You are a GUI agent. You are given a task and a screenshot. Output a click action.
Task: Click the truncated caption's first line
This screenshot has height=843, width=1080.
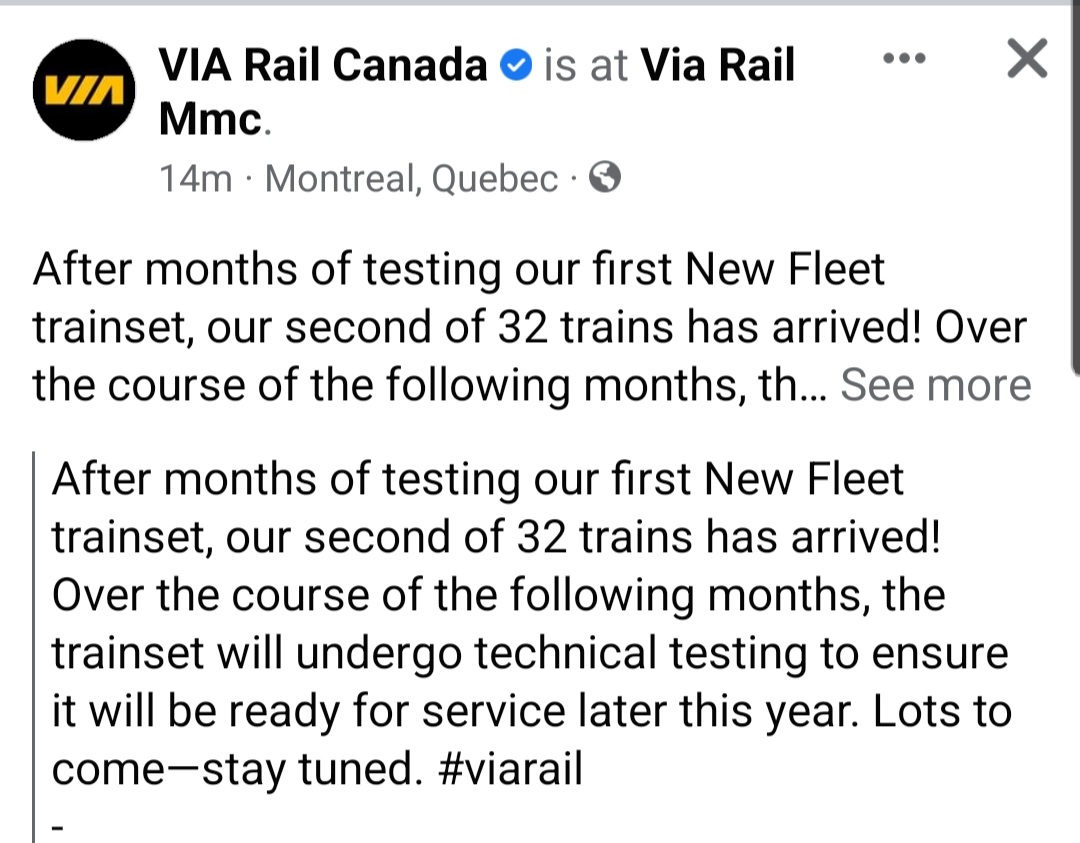pos(459,271)
